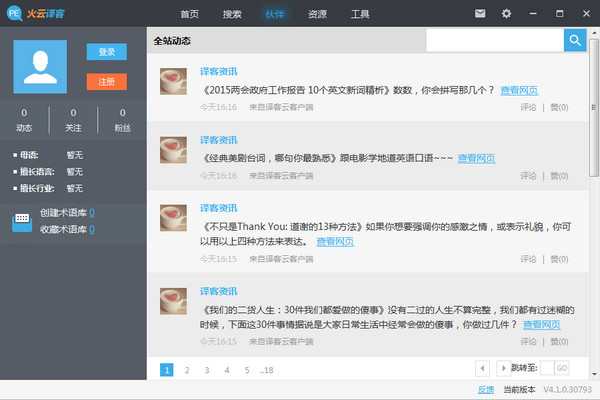Viewport: 600px width, 400px height.
Task: Click 评论 on the 二货人生 post
Action: tap(528, 341)
